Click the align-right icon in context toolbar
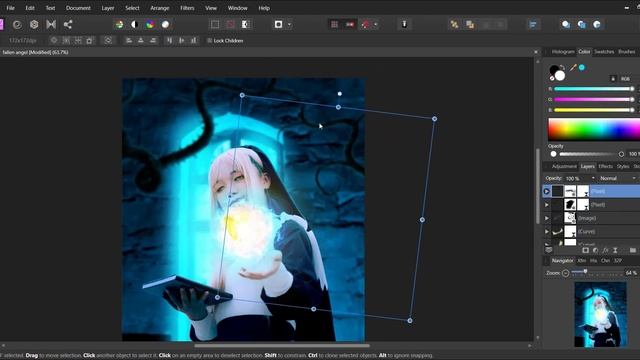 coord(153,40)
